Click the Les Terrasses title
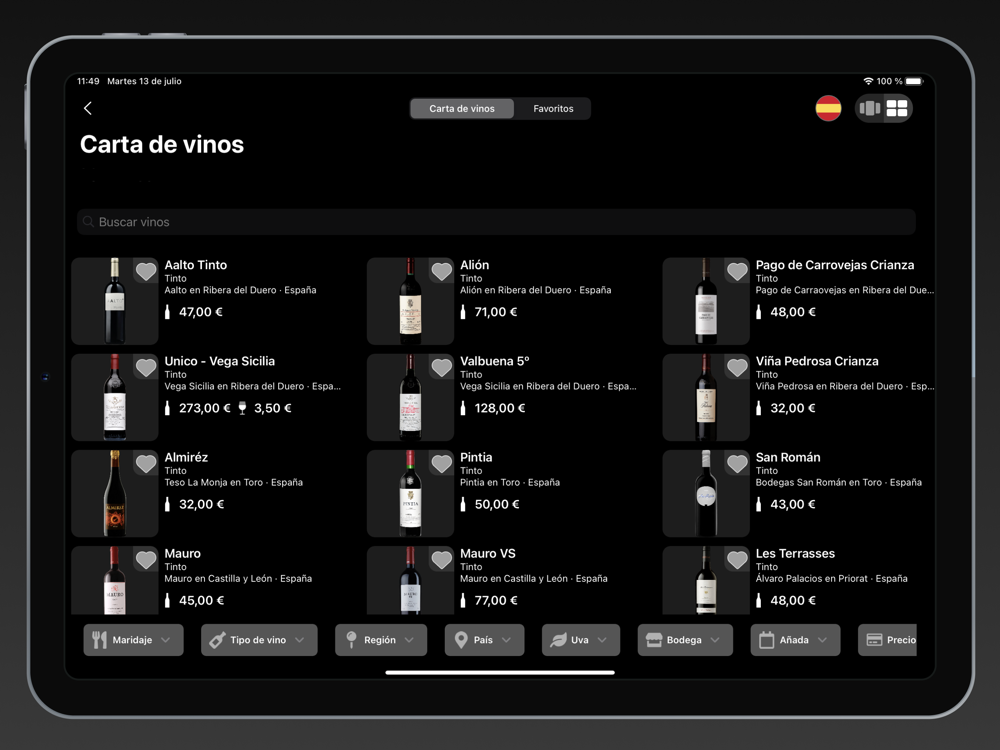This screenshot has height=750, width=1000. [x=795, y=554]
